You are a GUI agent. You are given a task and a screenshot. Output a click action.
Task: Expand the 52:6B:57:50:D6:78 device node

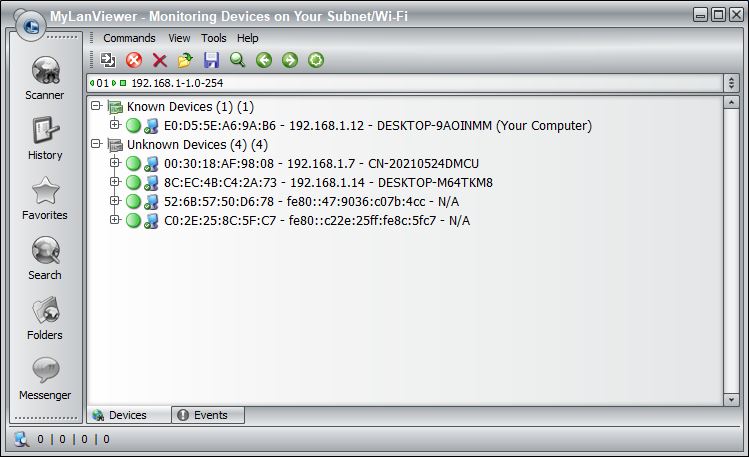pos(115,201)
